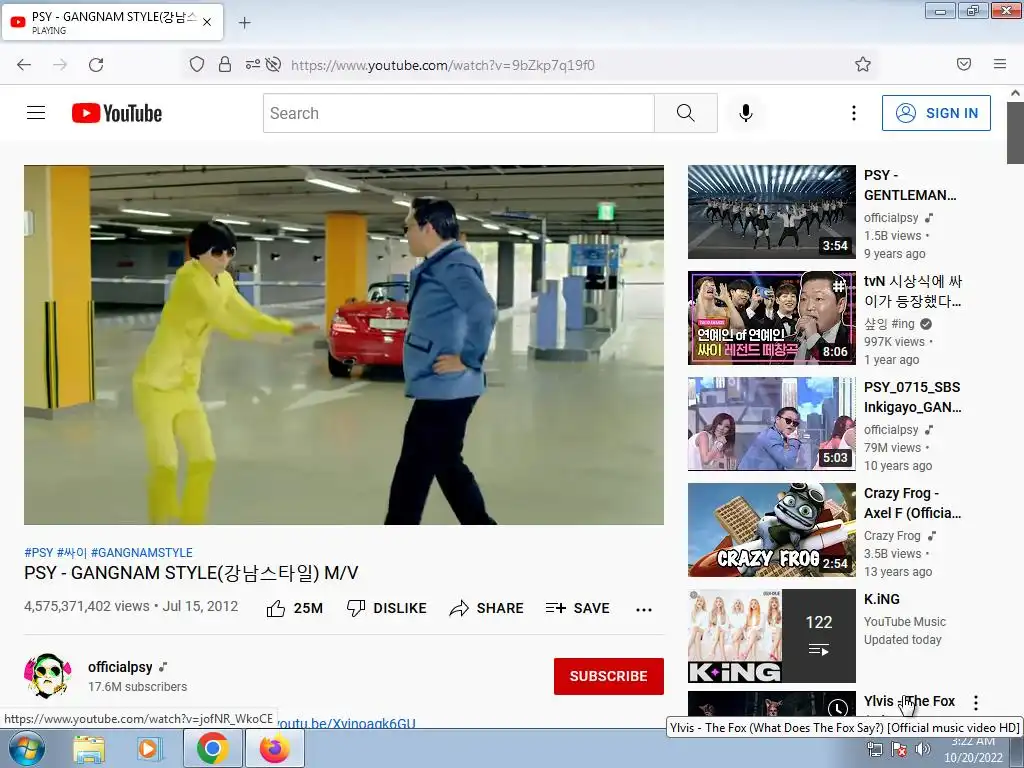
Task: Open tracking protection shield icon
Action: [197, 64]
